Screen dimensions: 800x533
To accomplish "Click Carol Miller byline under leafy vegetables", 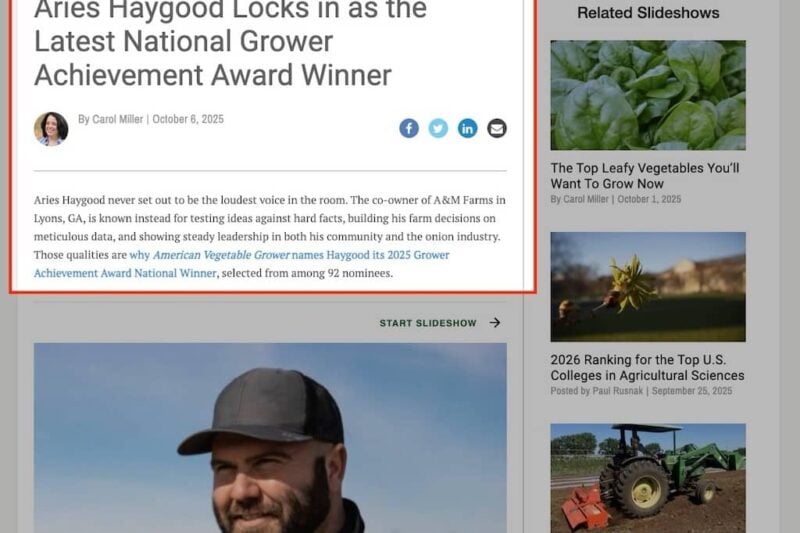I will (x=586, y=199).
